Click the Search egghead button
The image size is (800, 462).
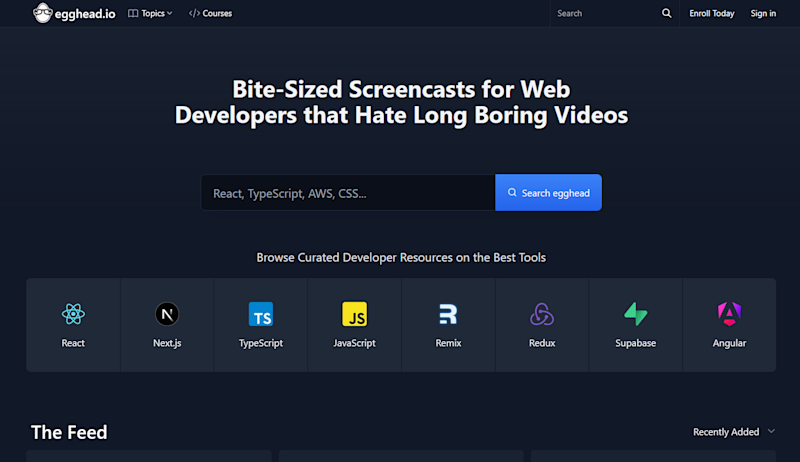(x=548, y=193)
